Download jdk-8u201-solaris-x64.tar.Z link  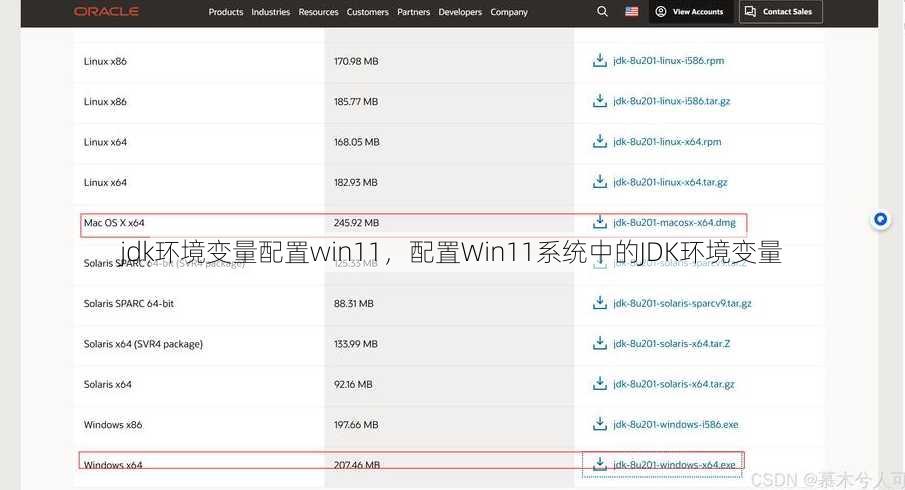(x=671, y=343)
